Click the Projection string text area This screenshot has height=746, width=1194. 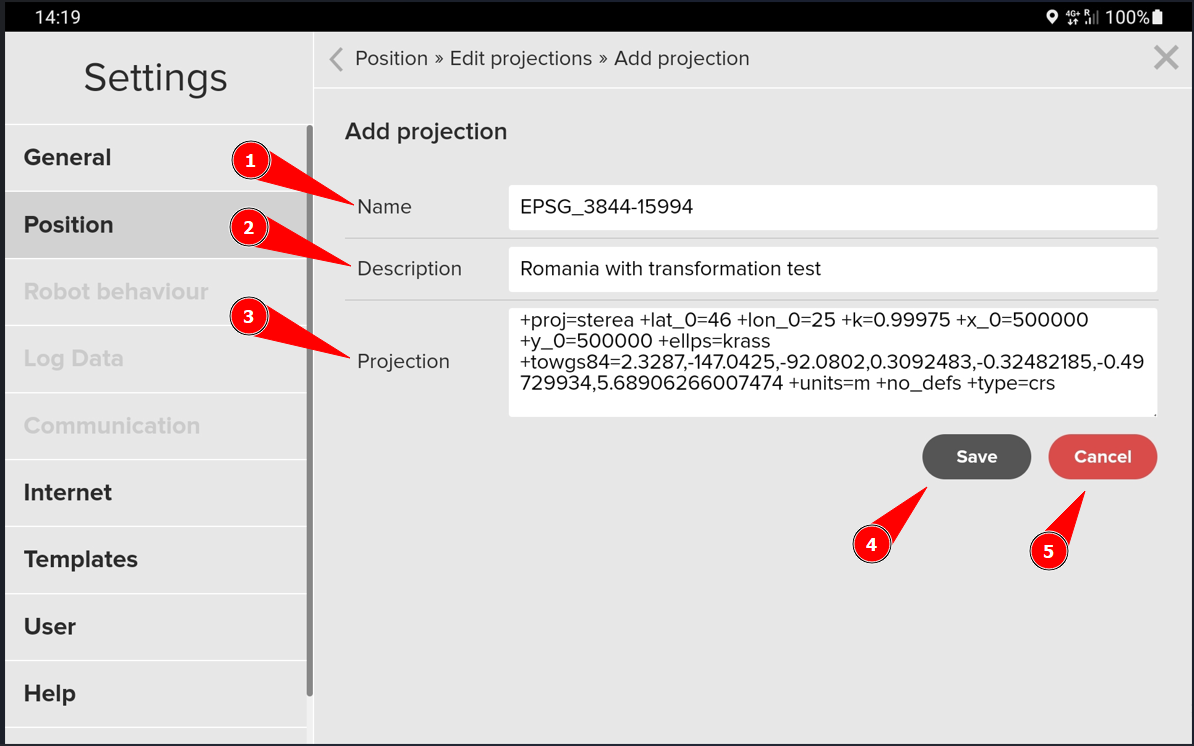[x=832, y=361]
